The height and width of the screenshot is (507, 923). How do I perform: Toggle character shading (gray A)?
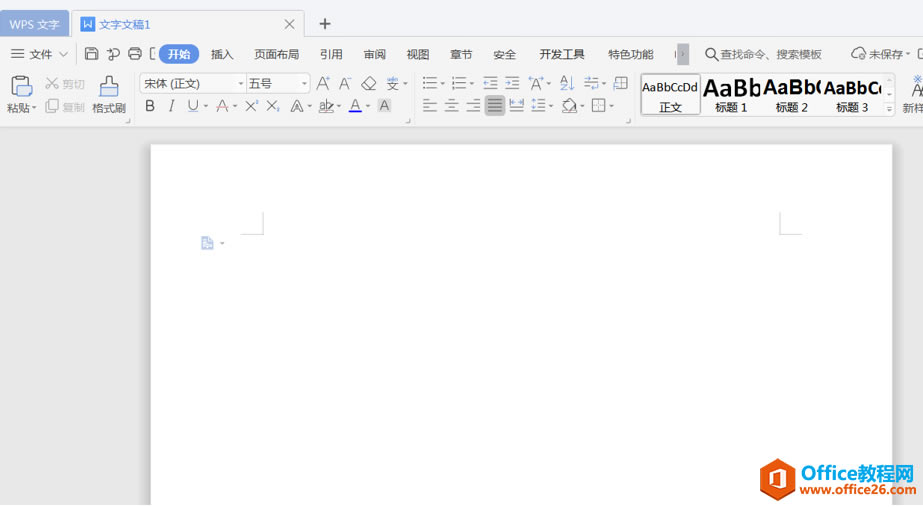tap(384, 106)
